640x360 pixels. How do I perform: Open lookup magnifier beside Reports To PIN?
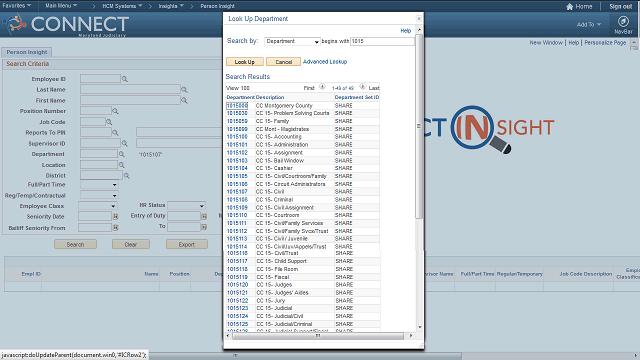tap(115, 133)
